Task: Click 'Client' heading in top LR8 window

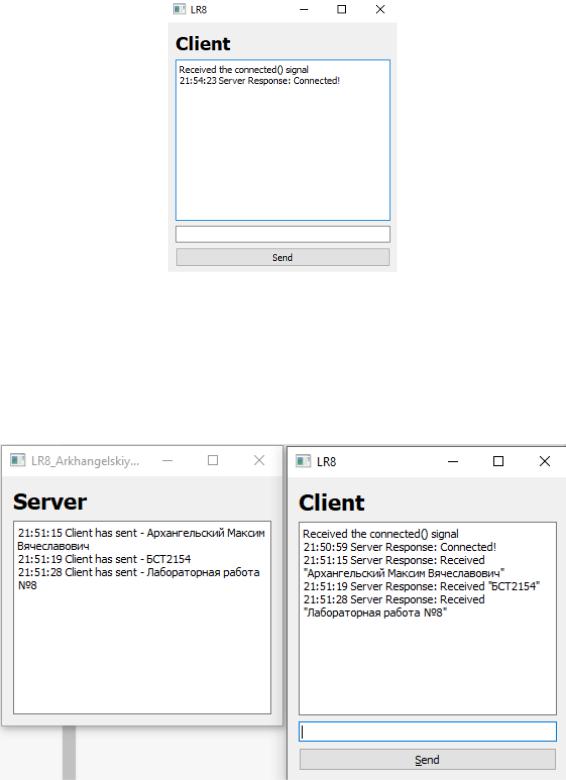Action: pyautogui.click(x=203, y=44)
